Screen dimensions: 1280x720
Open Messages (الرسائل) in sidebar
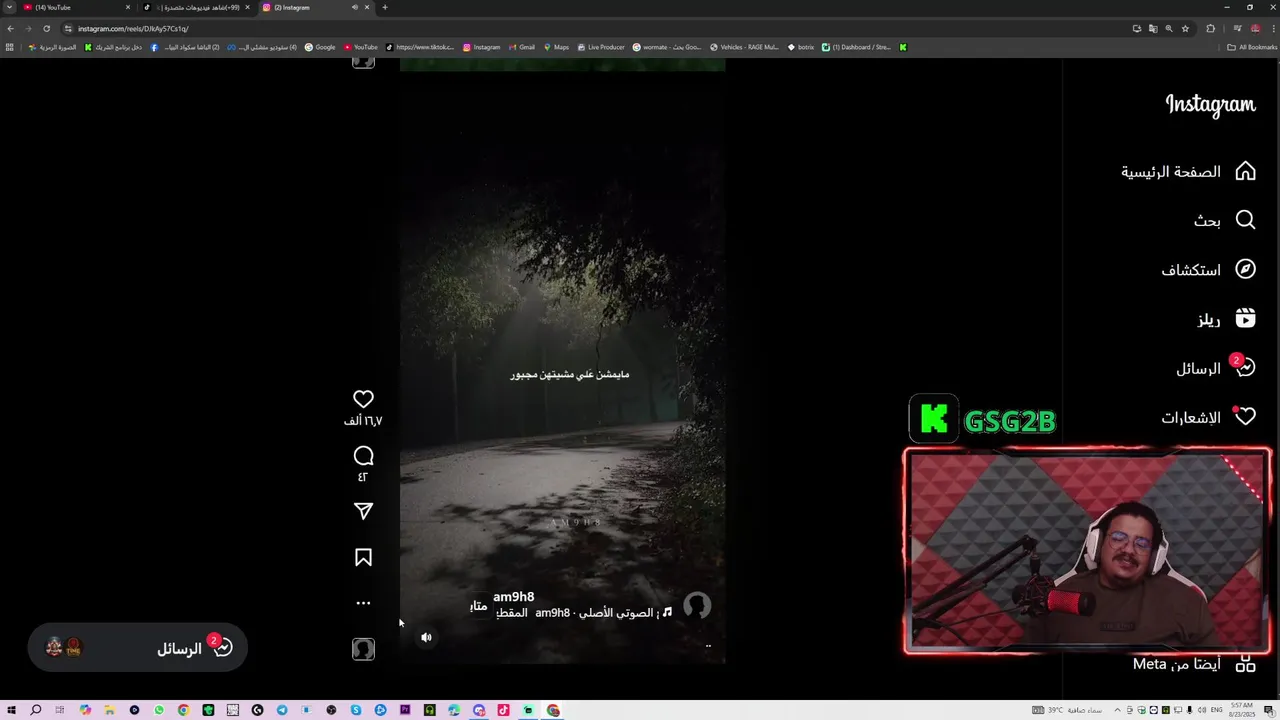point(1215,368)
